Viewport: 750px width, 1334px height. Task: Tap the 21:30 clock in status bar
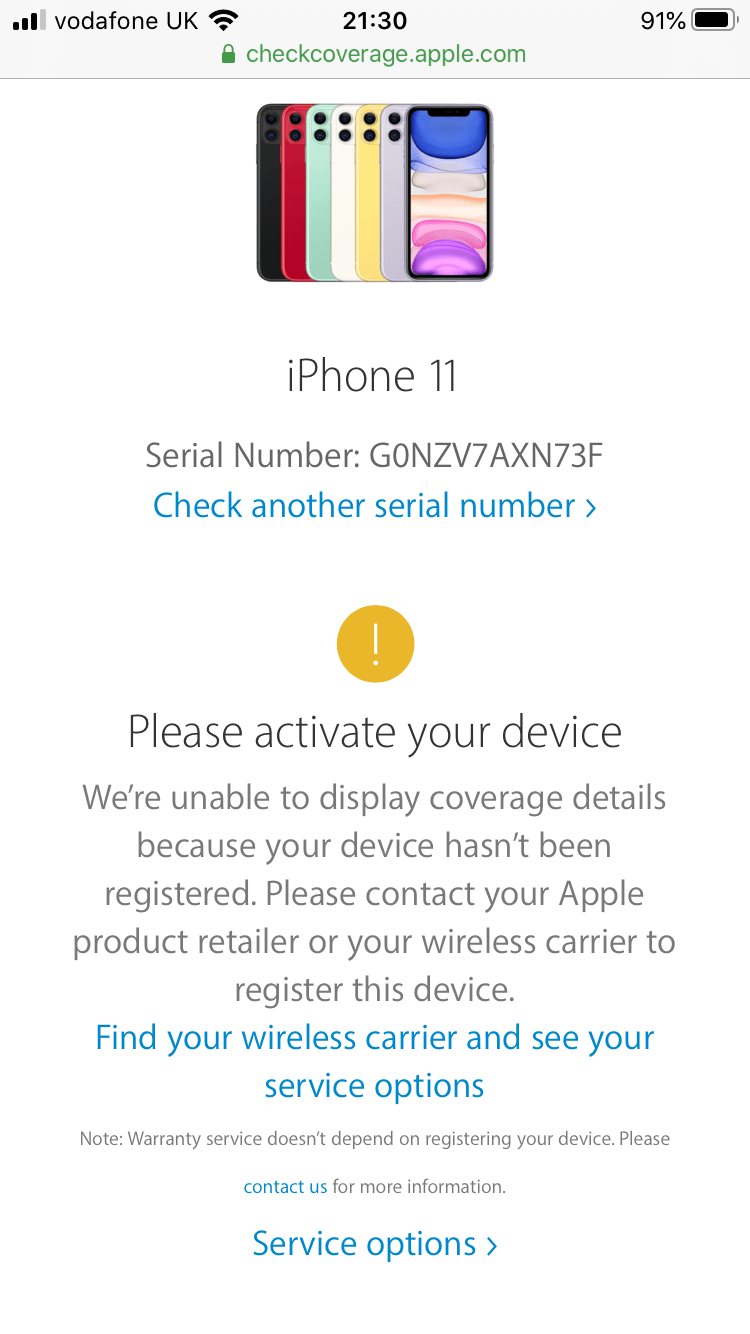374,20
